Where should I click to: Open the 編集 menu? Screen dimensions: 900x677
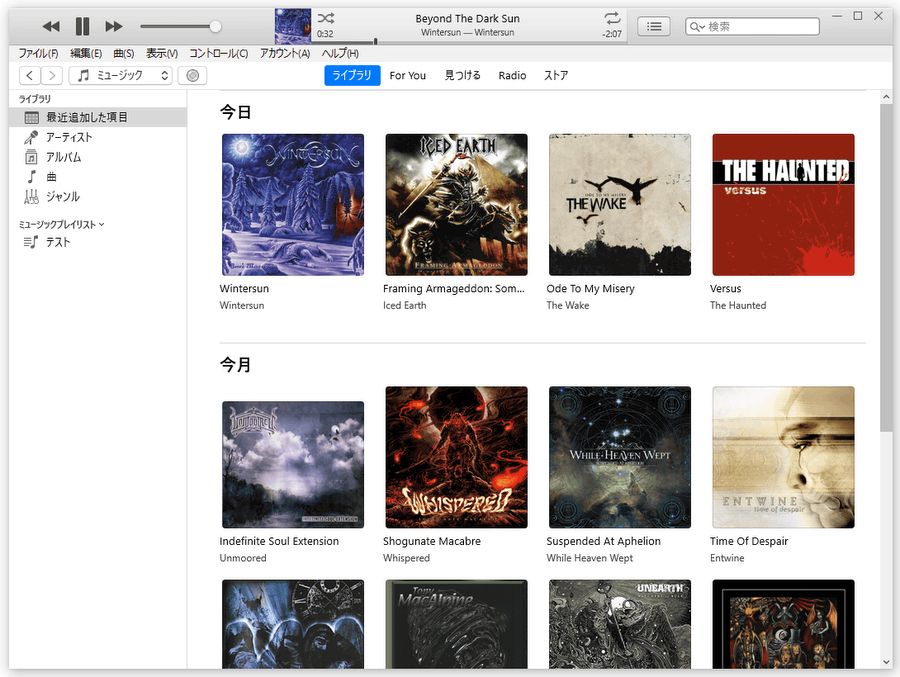tap(86, 53)
